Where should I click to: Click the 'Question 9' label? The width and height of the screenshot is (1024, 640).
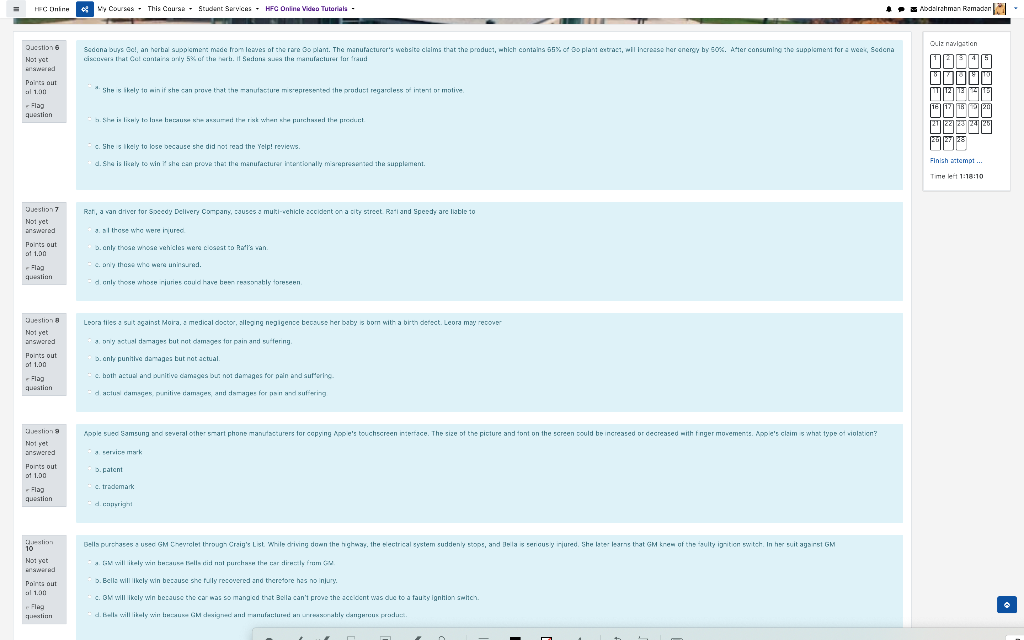point(42,432)
